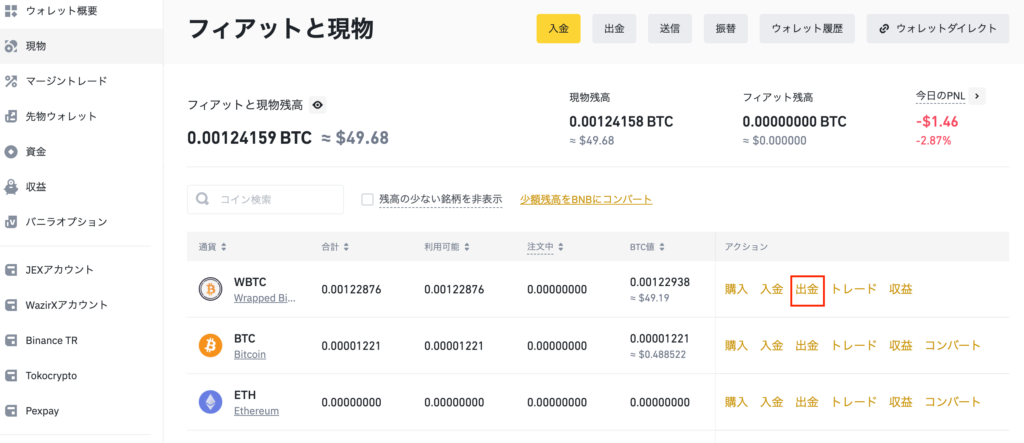1024x443 pixels.
Task: Click Wrapped Bi... link under WBTC
Action: tap(265, 299)
